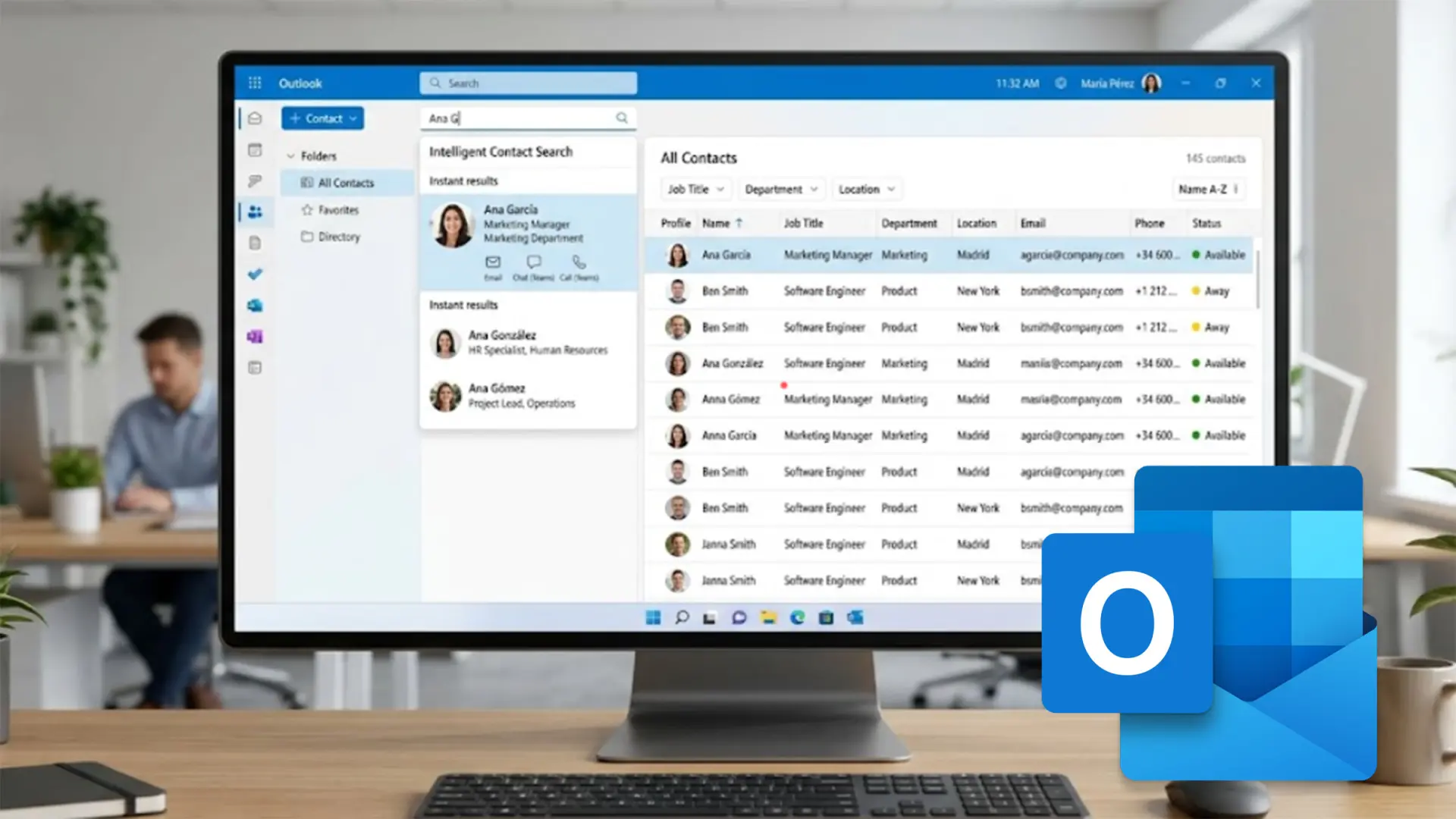
Task: Select Ana Gómez Project Lead result
Action: coord(528,395)
